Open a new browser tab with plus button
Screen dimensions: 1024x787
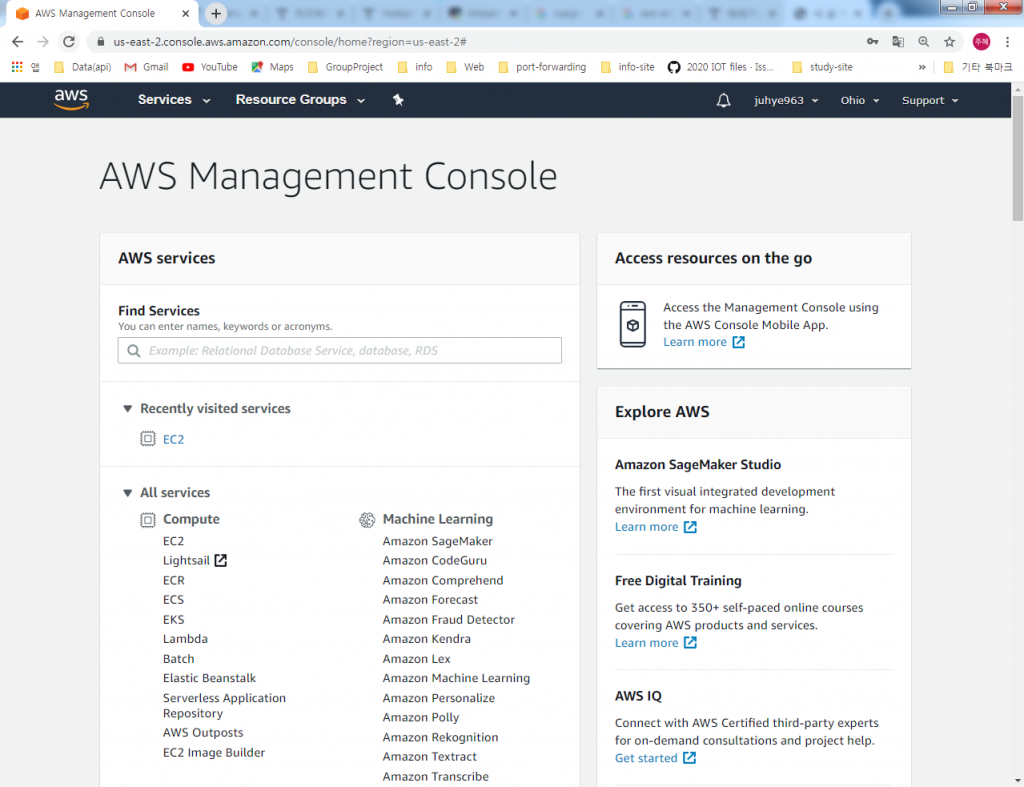(216, 13)
